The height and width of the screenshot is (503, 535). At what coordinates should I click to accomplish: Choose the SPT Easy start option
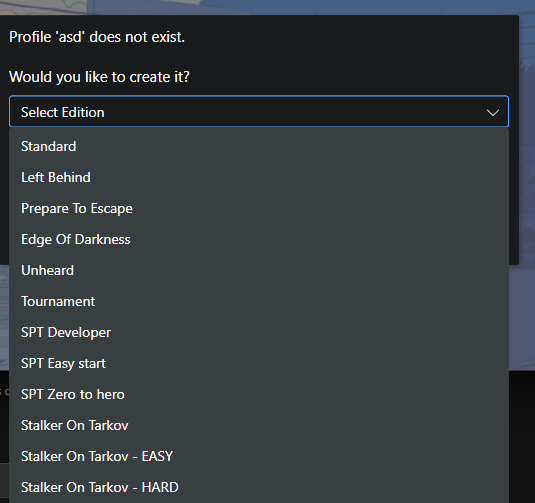click(x=259, y=364)
